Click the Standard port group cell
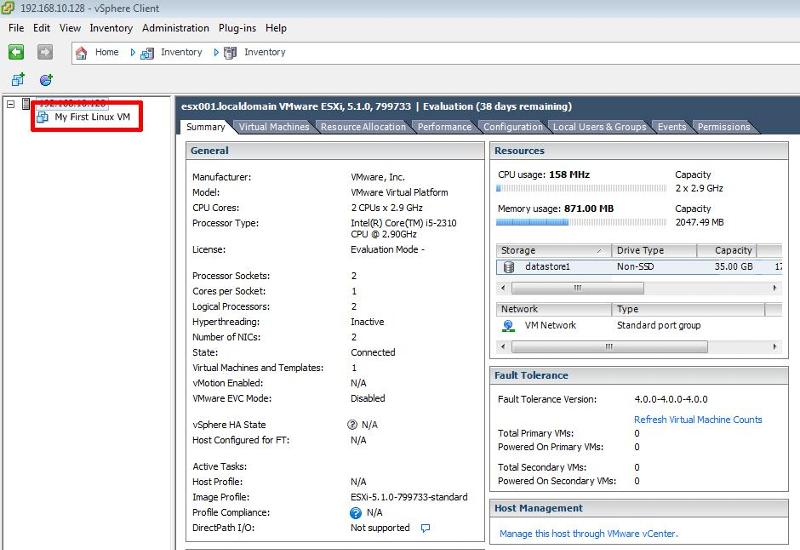The height and width of the screenshot is (550, 800). [x=659, y=326]
